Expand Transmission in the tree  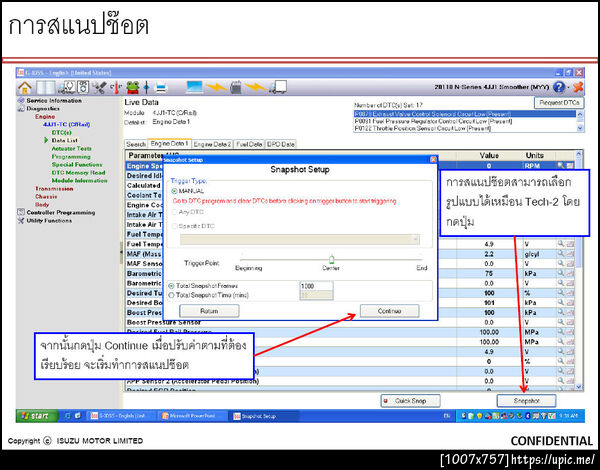pyautogui.click(x=54, y=189)
